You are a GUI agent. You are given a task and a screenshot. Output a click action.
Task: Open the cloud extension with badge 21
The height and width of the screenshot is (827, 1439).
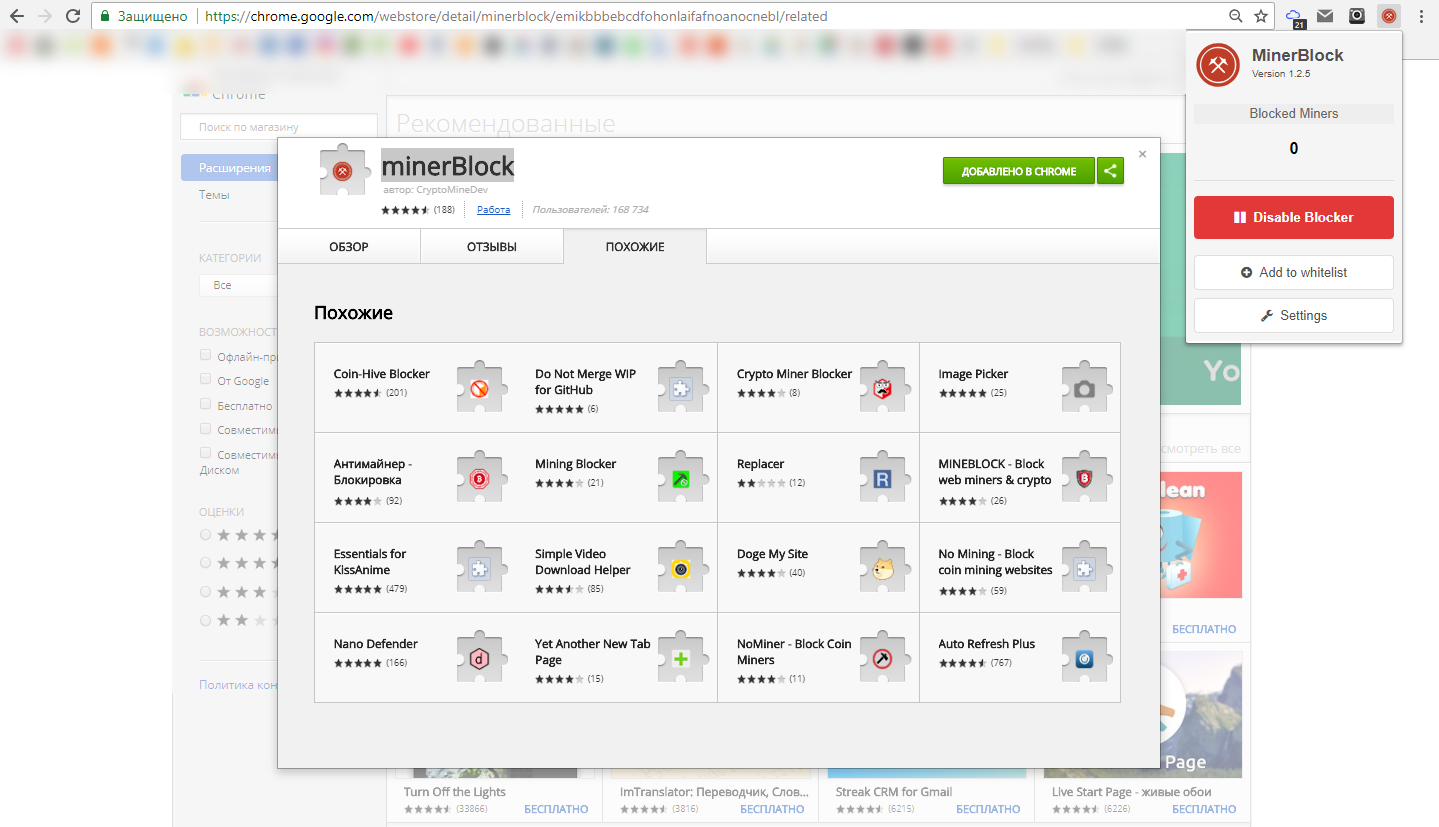point(1296,17)
